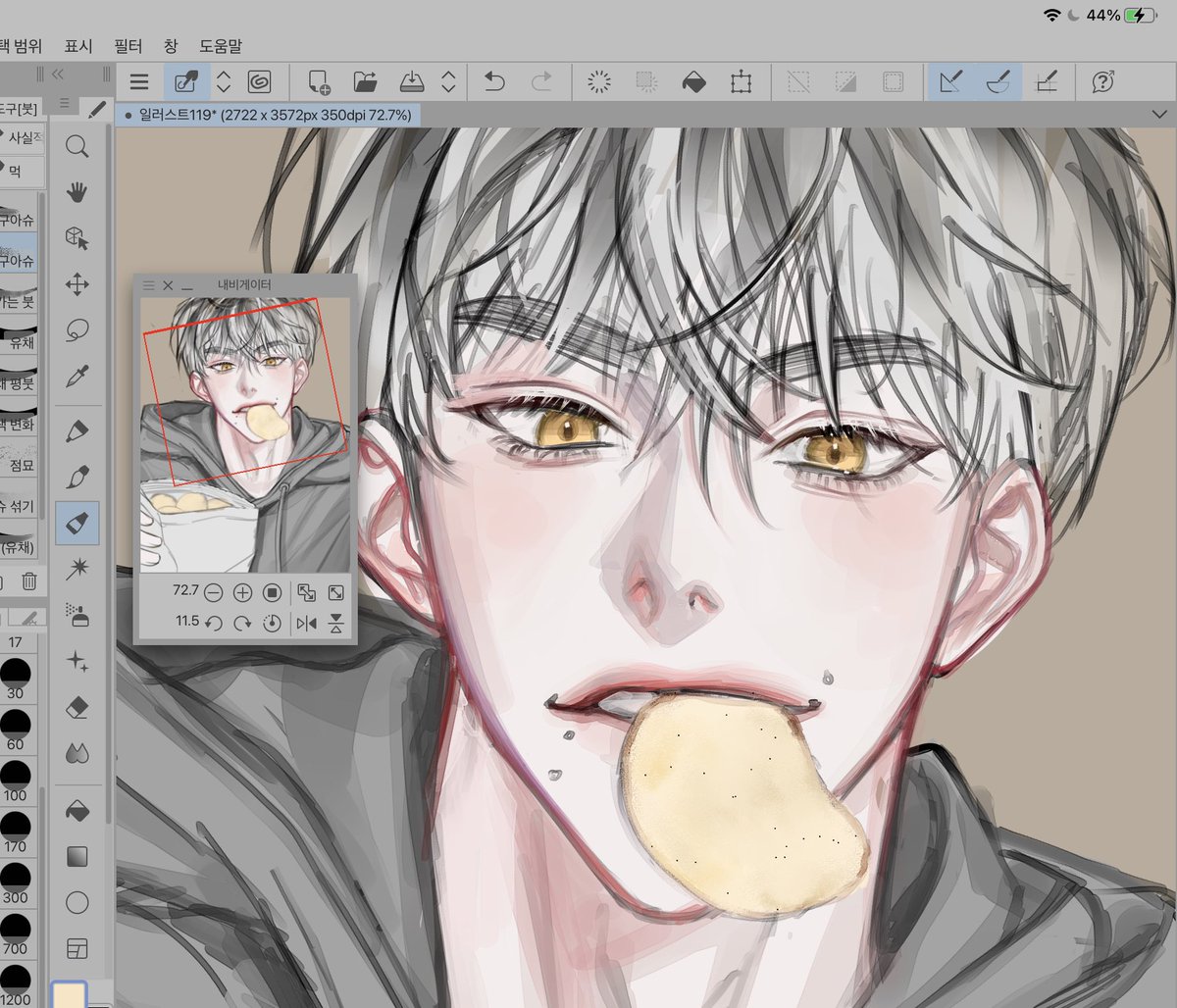Select the Eyedropper tool
1177x1008 pixels.
(x=77, y=377)
